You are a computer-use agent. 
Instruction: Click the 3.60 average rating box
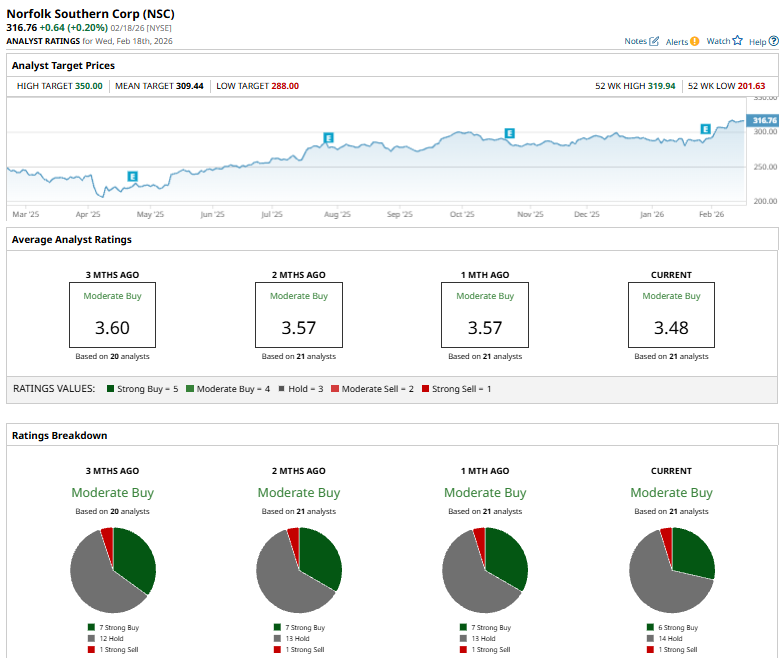tap(112, 315)
